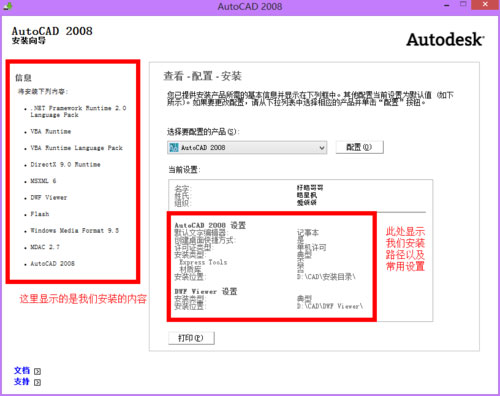Select 'Windows Media Format 9.5' entry

point(75,230)
